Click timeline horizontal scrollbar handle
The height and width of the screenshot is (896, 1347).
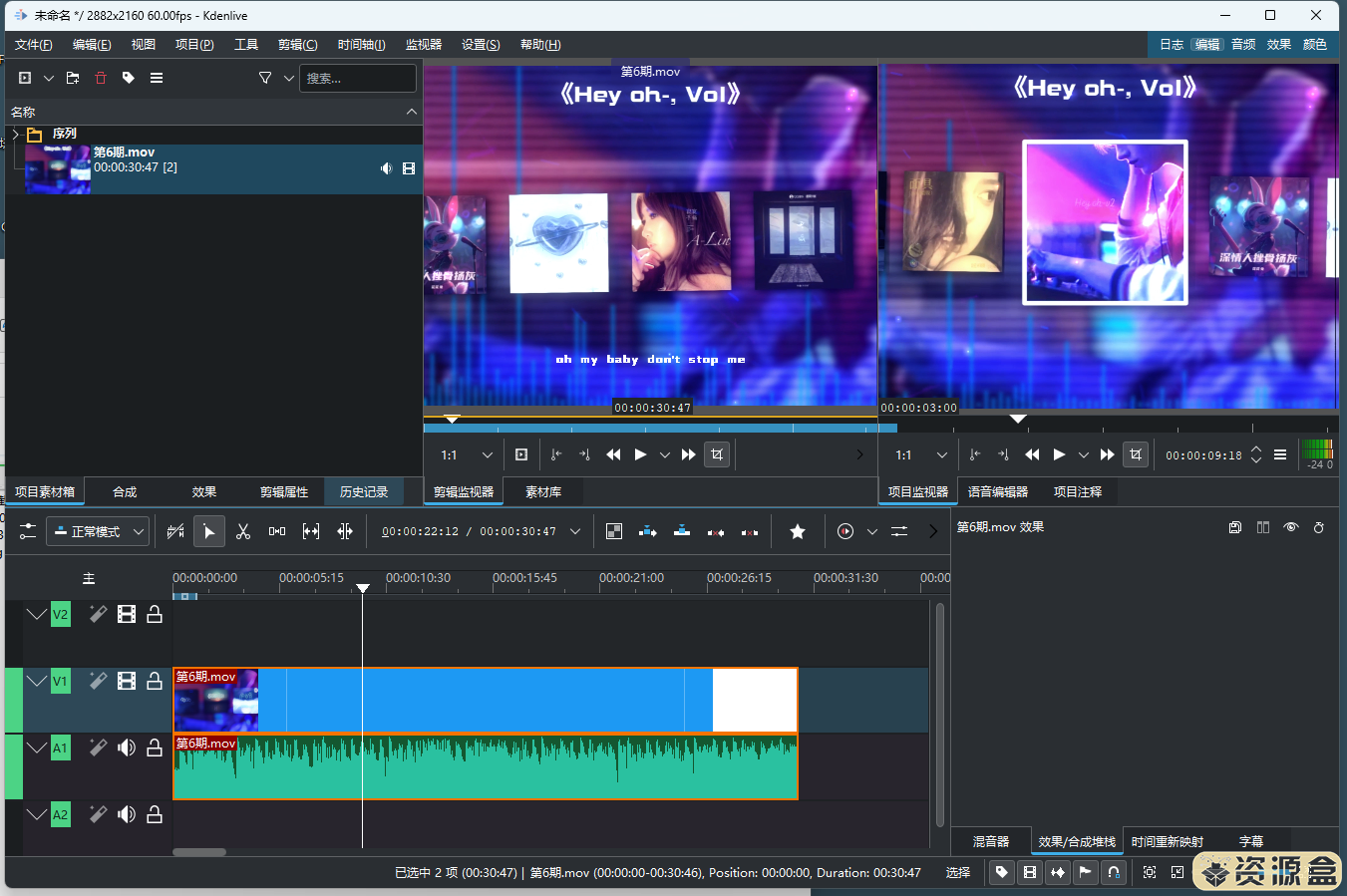[199, 852]
